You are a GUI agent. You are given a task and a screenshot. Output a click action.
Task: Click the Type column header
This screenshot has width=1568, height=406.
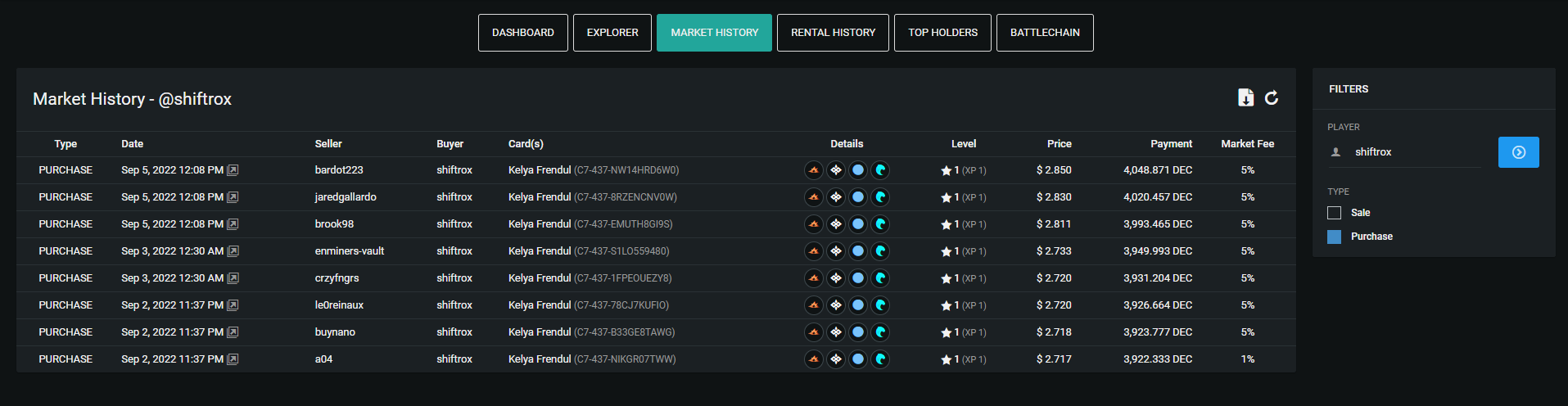(66, 144)
